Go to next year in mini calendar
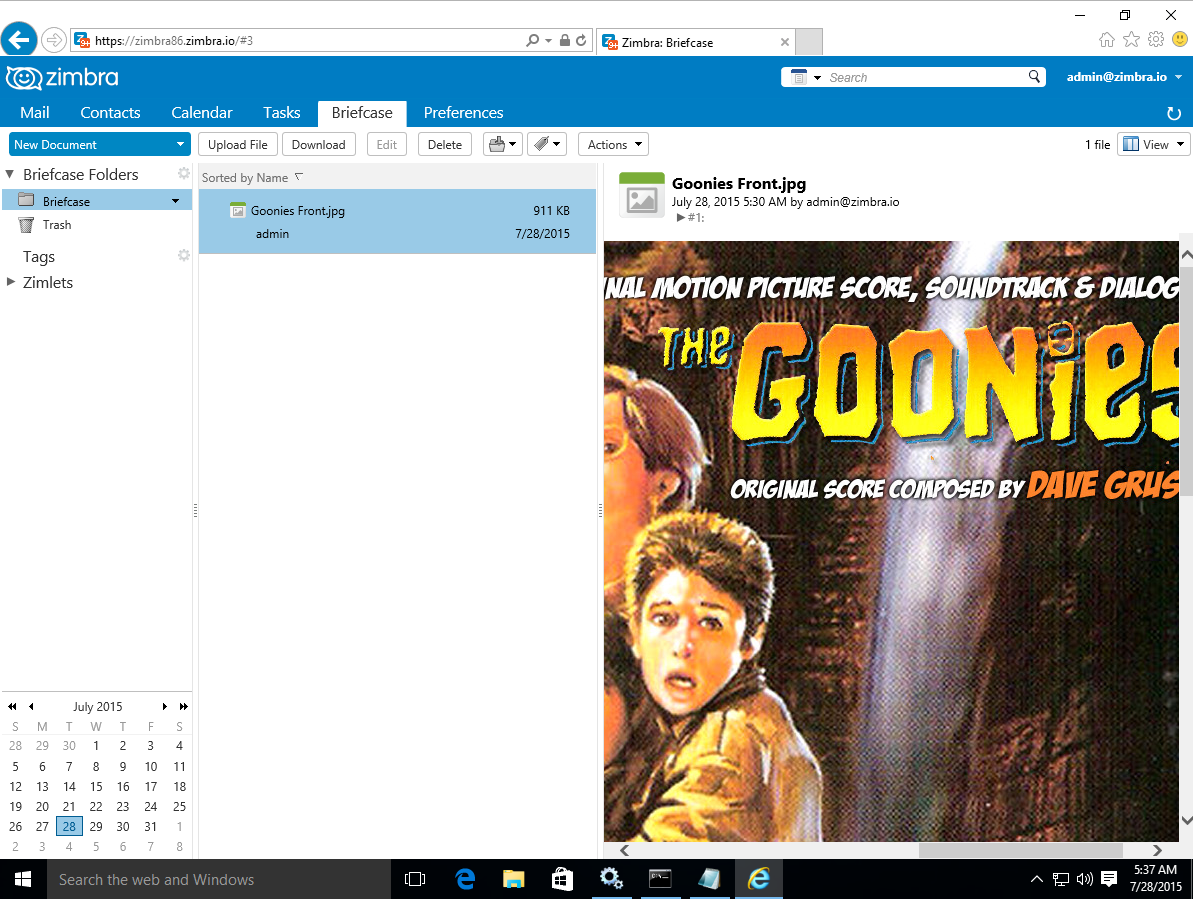 183,707
